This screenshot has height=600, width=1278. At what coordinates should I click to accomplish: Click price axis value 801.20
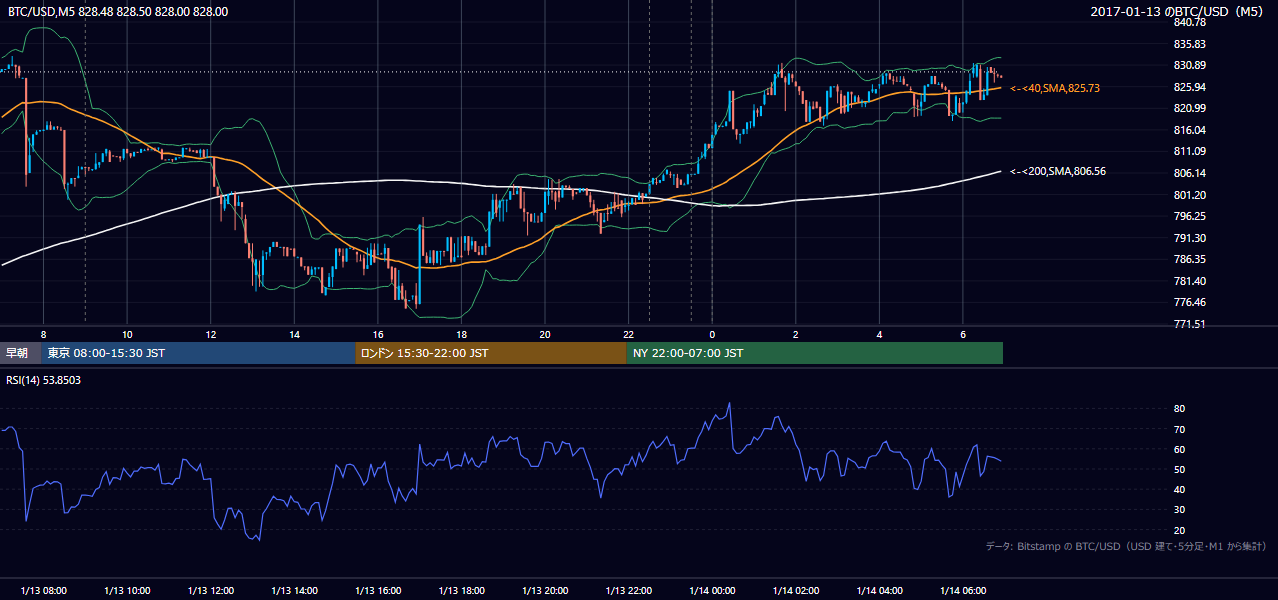[x=1190, y=195]
